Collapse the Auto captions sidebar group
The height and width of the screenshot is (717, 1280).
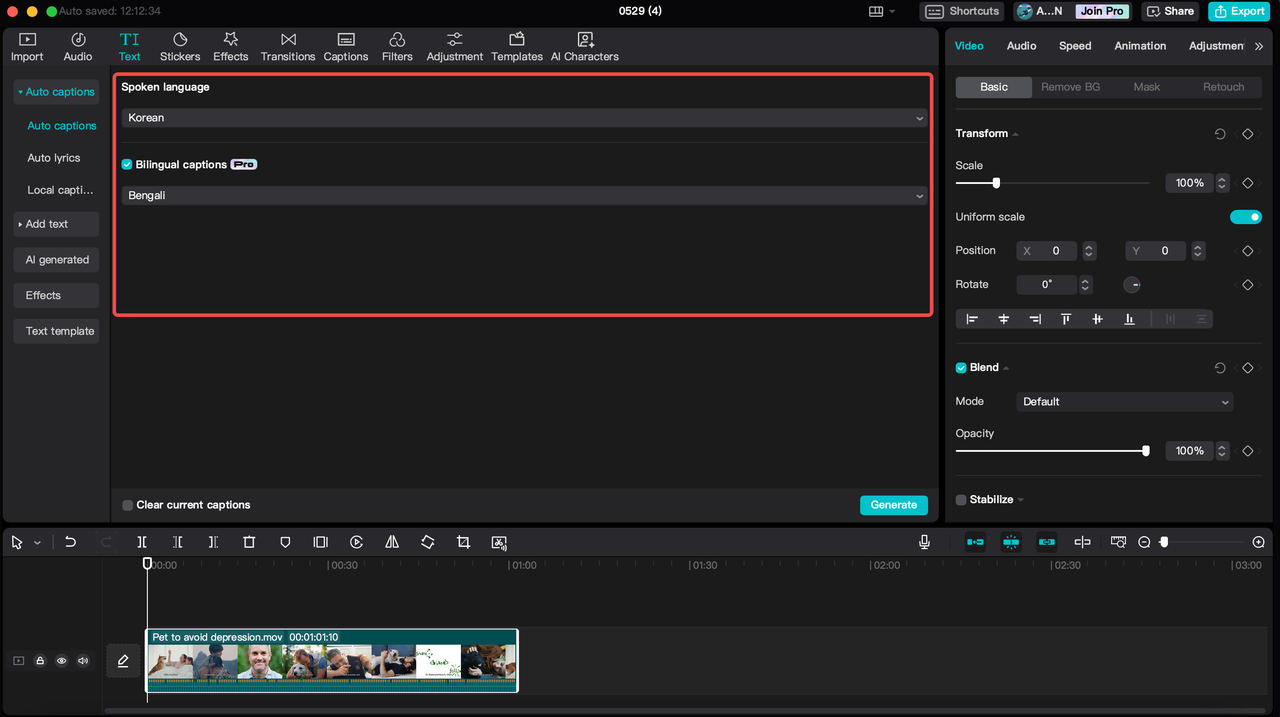click(56, 92)
